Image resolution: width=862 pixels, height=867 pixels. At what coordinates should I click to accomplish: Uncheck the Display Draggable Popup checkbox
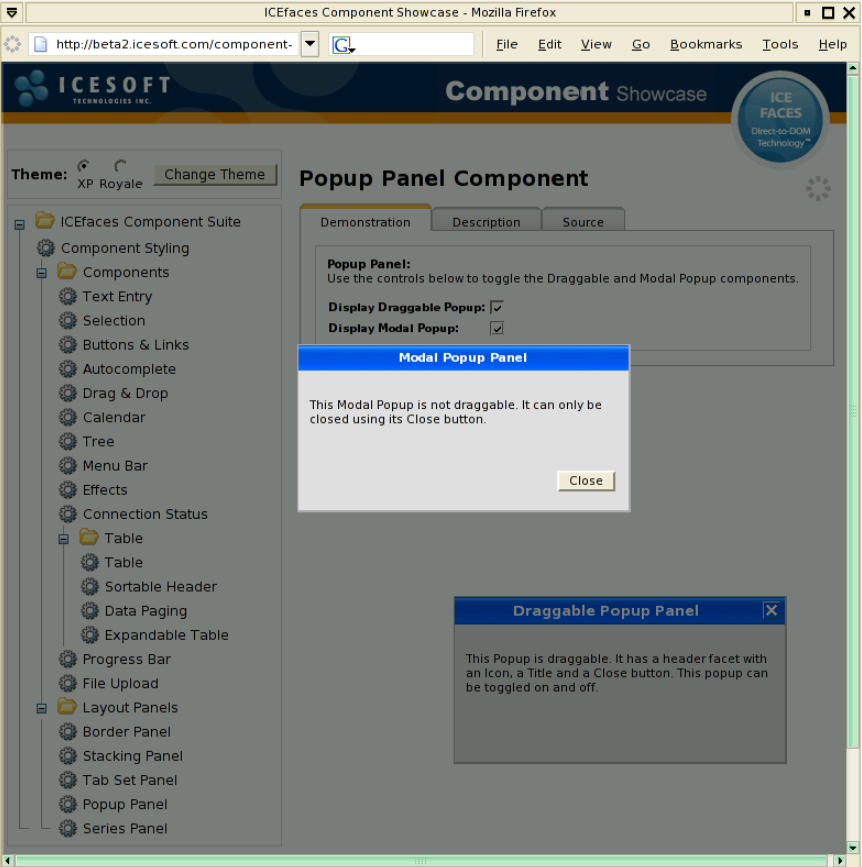tap(497, 307)
